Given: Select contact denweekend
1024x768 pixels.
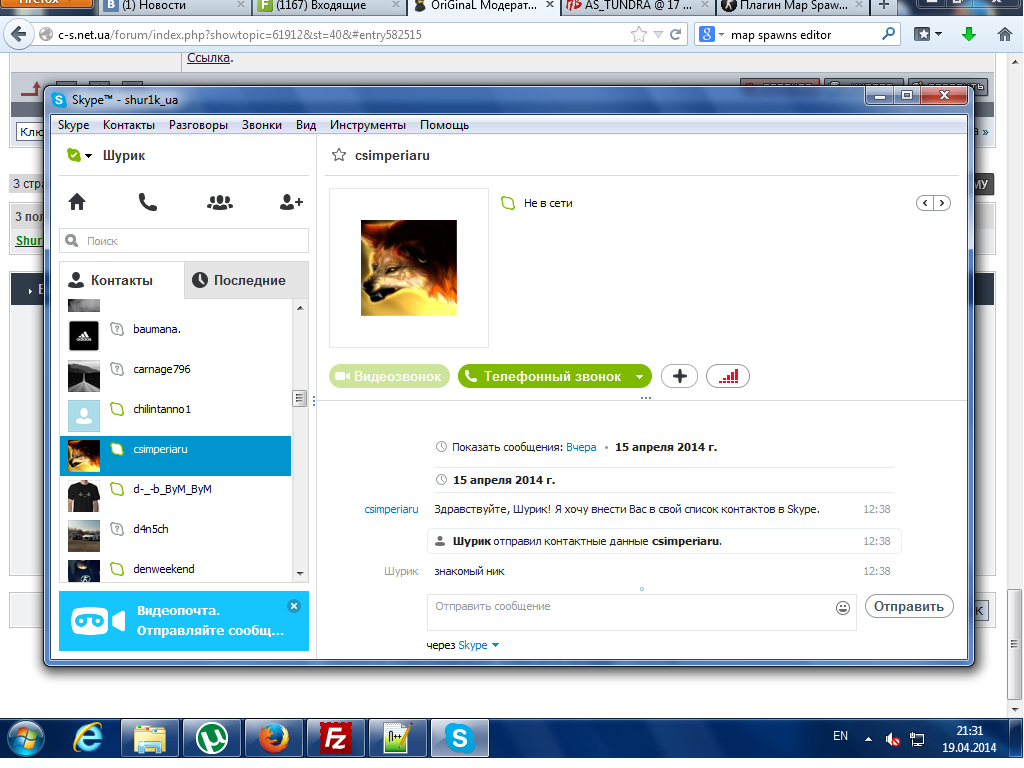Looking at the screenshot, I should [x=175, y=569].
